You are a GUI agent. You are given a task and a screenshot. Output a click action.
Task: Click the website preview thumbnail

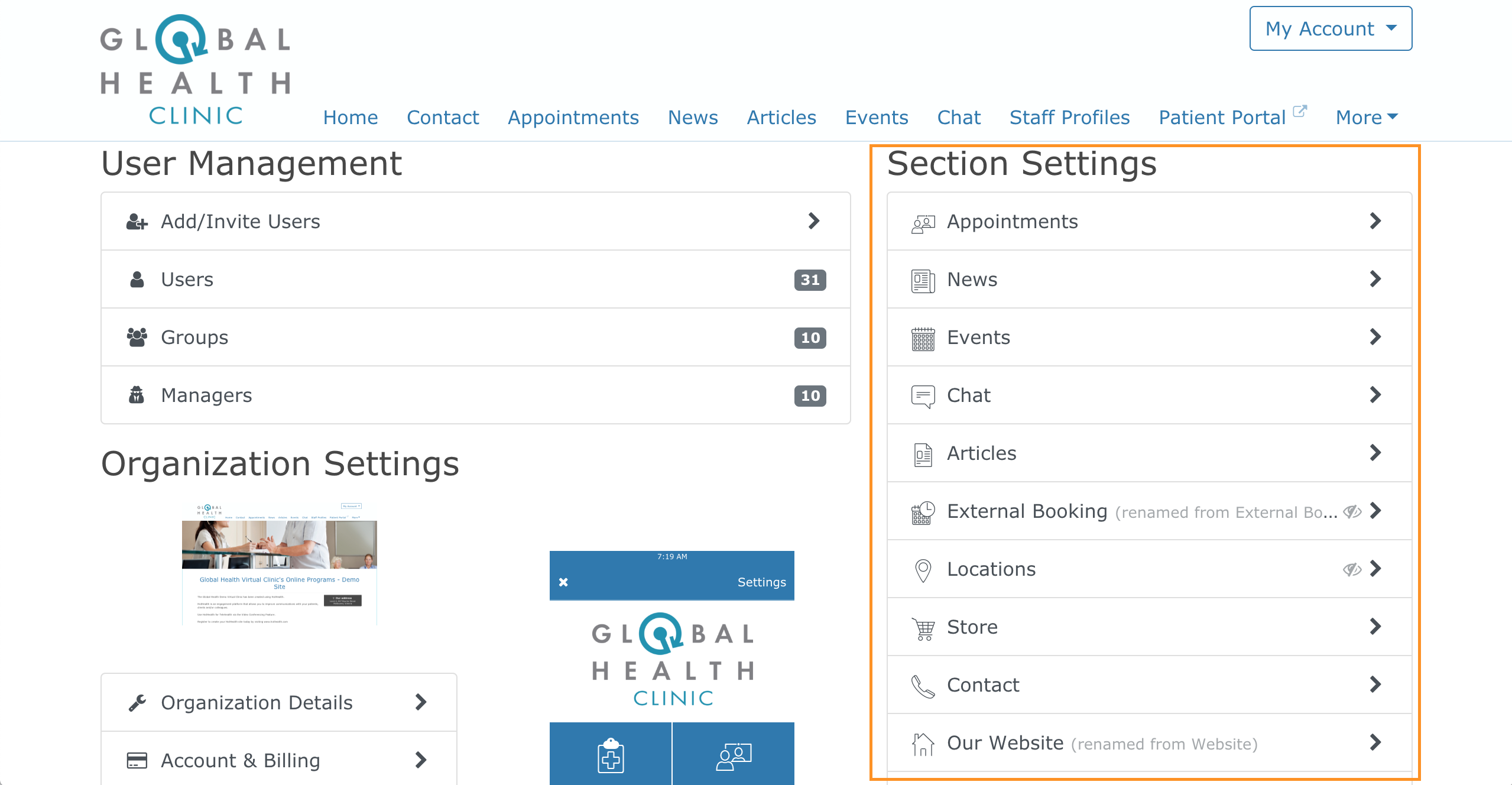[x=279, y=563]
